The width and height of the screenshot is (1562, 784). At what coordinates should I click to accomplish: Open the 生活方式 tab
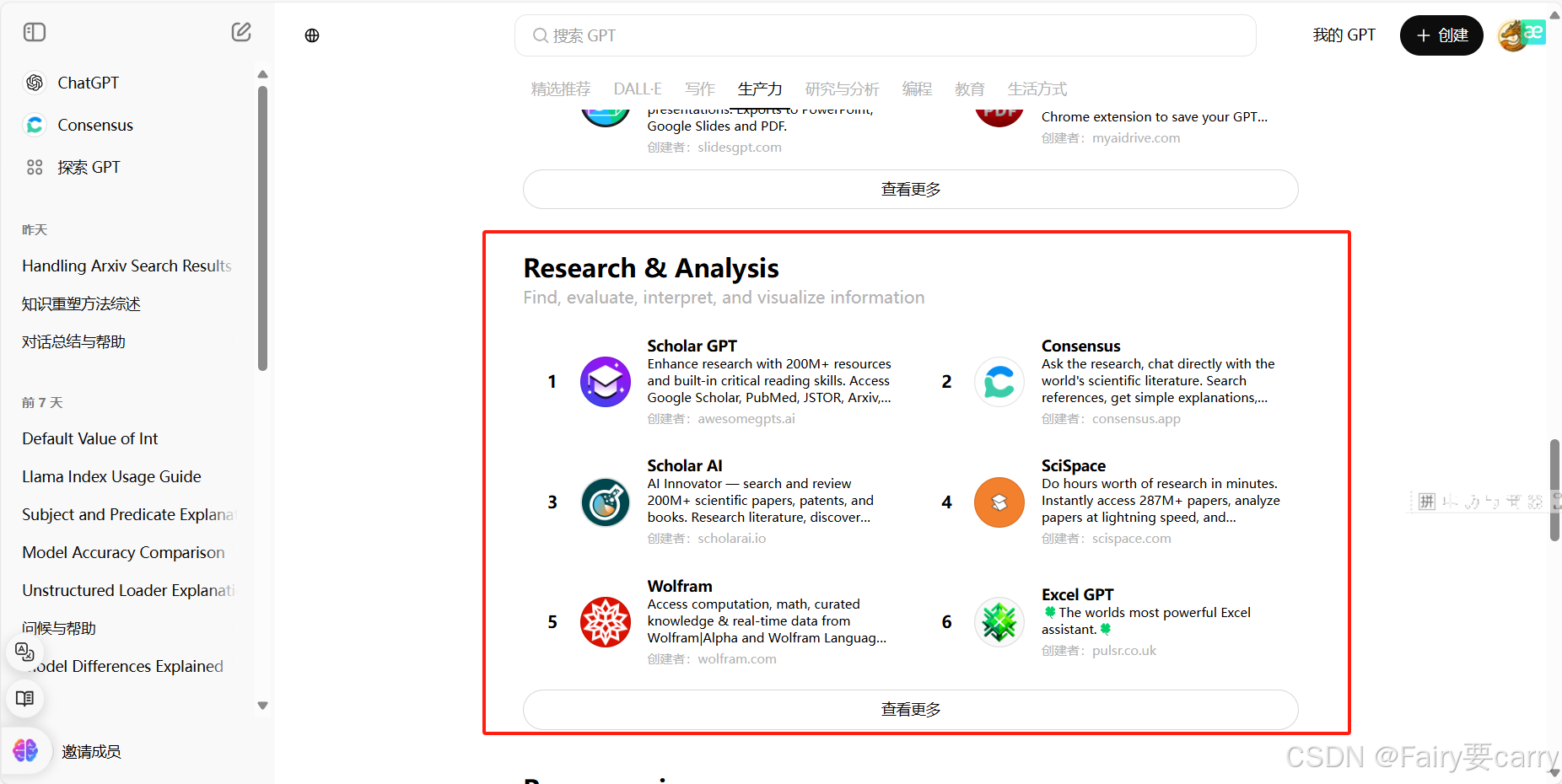[x=1037, y=89]
